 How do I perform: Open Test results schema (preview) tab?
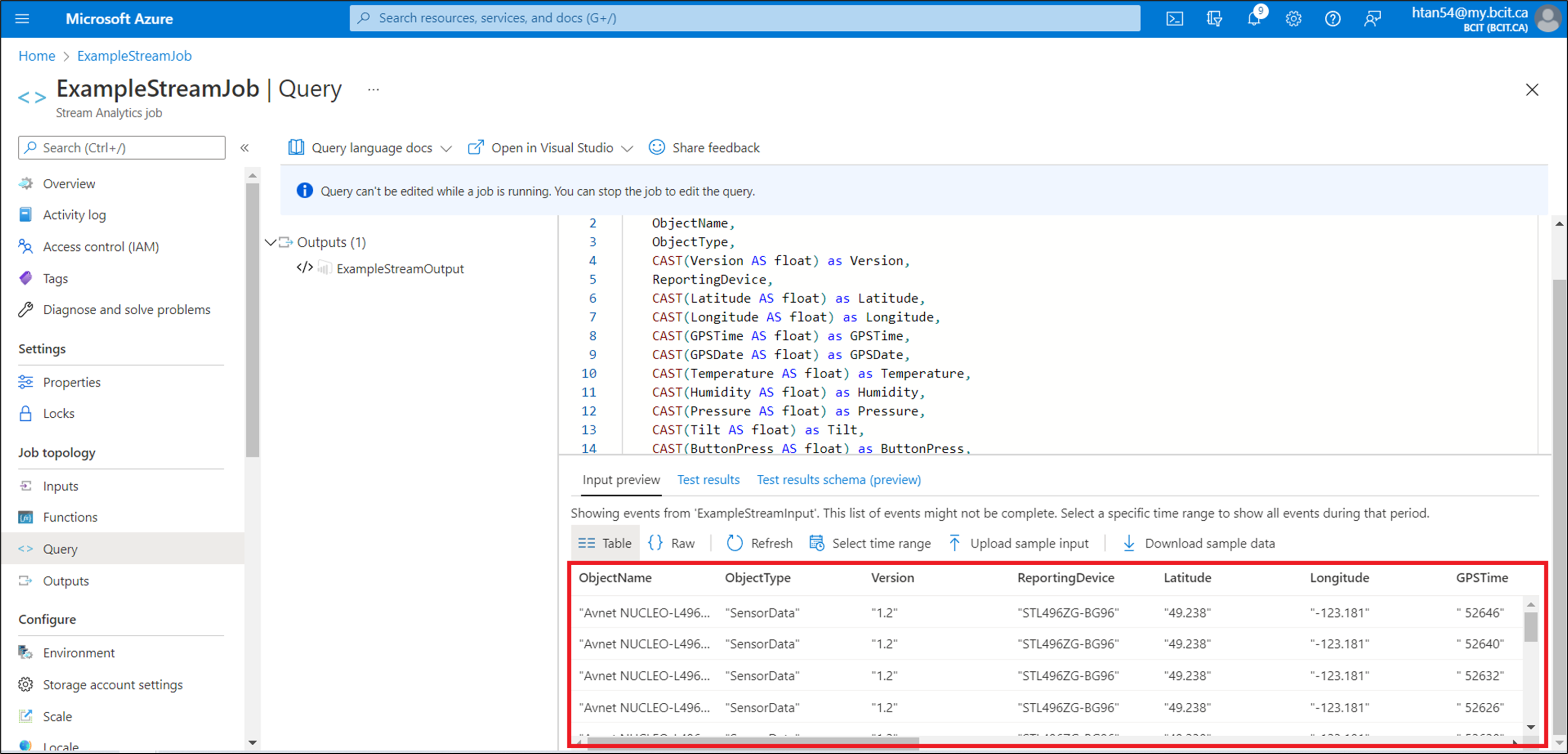(838, 479)
